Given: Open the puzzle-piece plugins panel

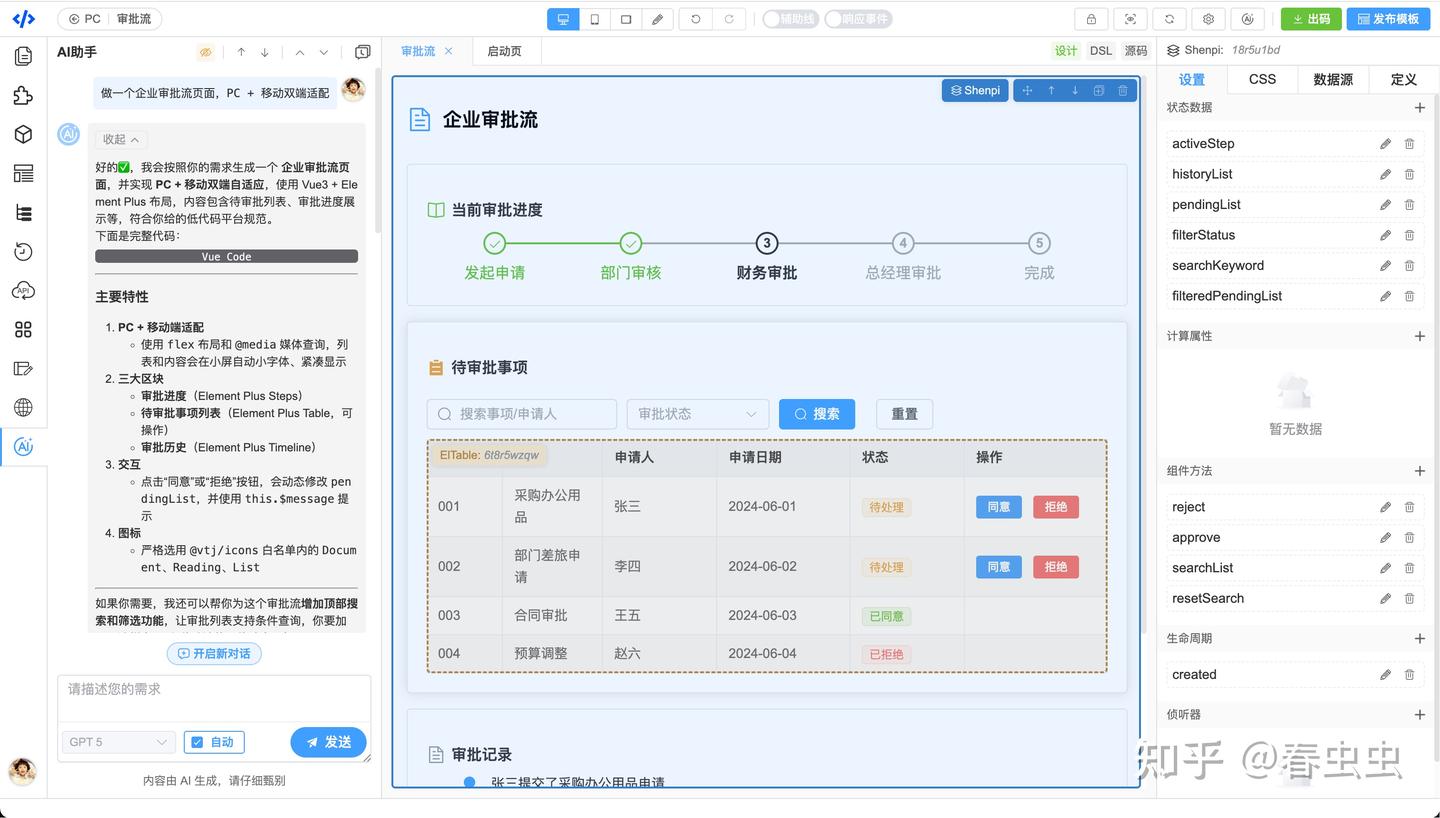Looking at the screenshot, I should (x=23, y=95).
